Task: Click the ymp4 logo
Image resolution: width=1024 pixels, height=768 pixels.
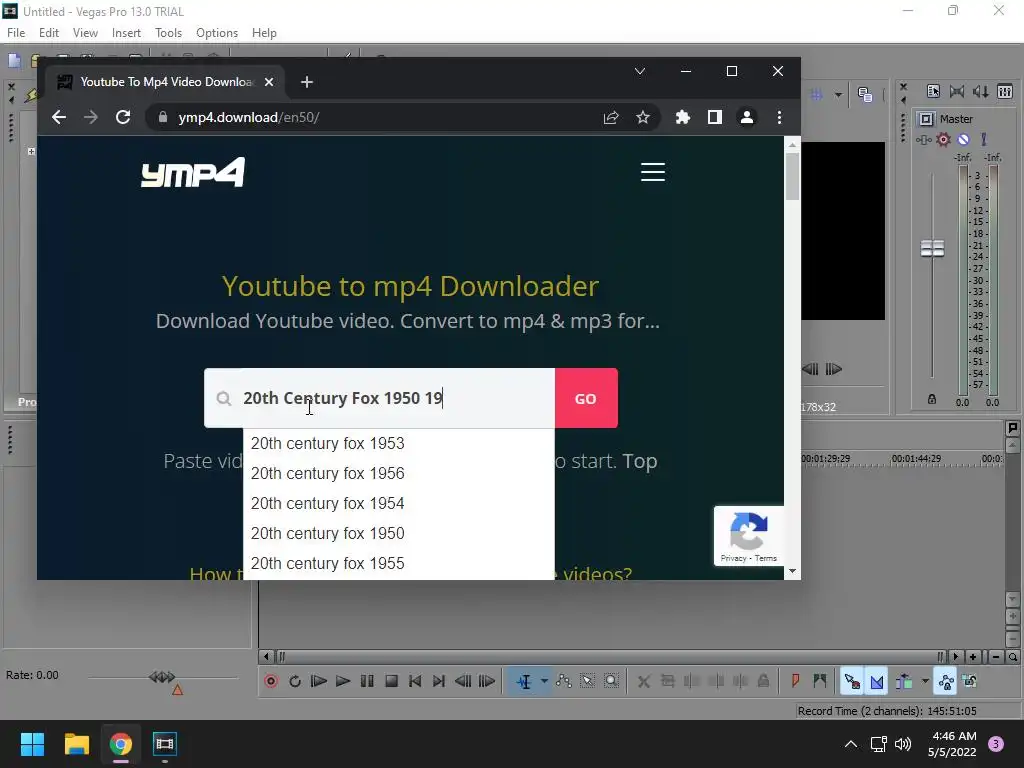Action: pos(193,172)
